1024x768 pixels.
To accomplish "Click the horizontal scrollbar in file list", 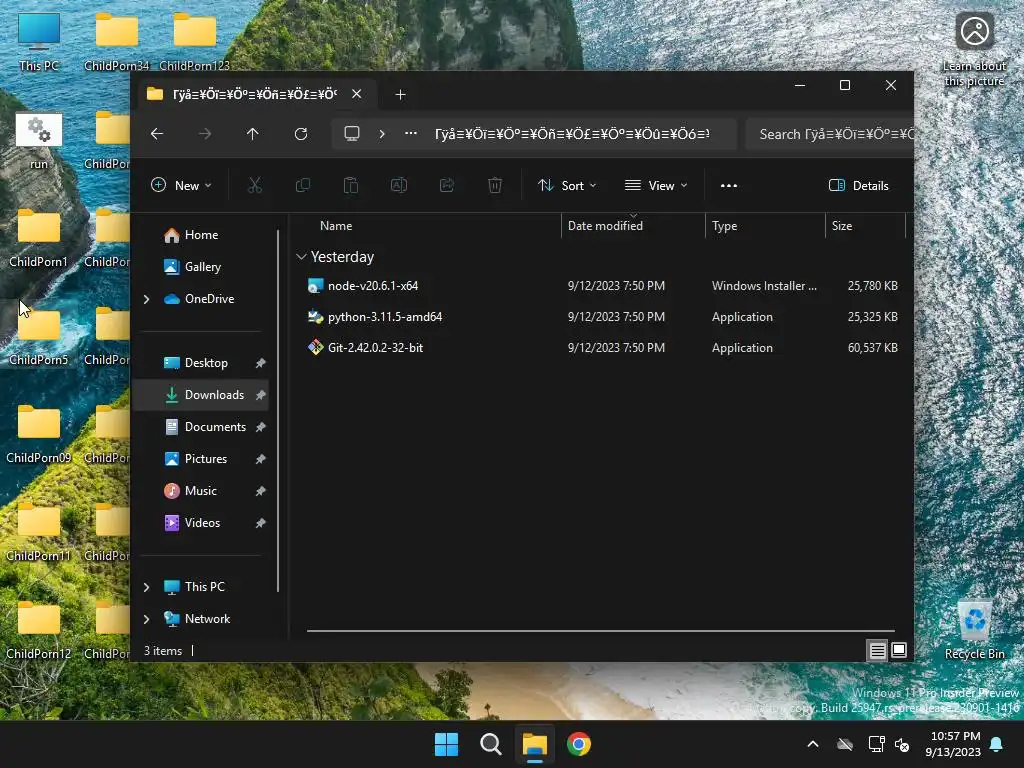I will pyautogui.click(x=601, y=631).
